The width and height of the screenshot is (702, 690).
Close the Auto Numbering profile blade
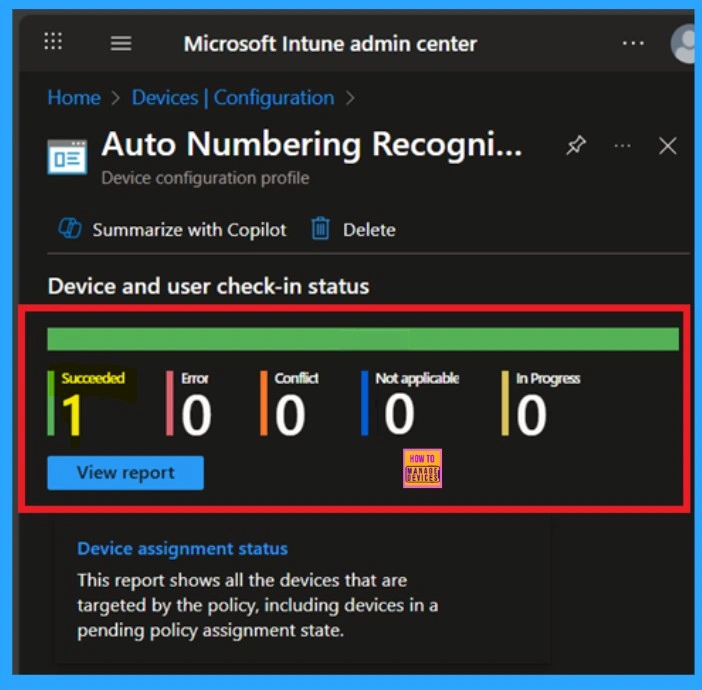(668, 146)
